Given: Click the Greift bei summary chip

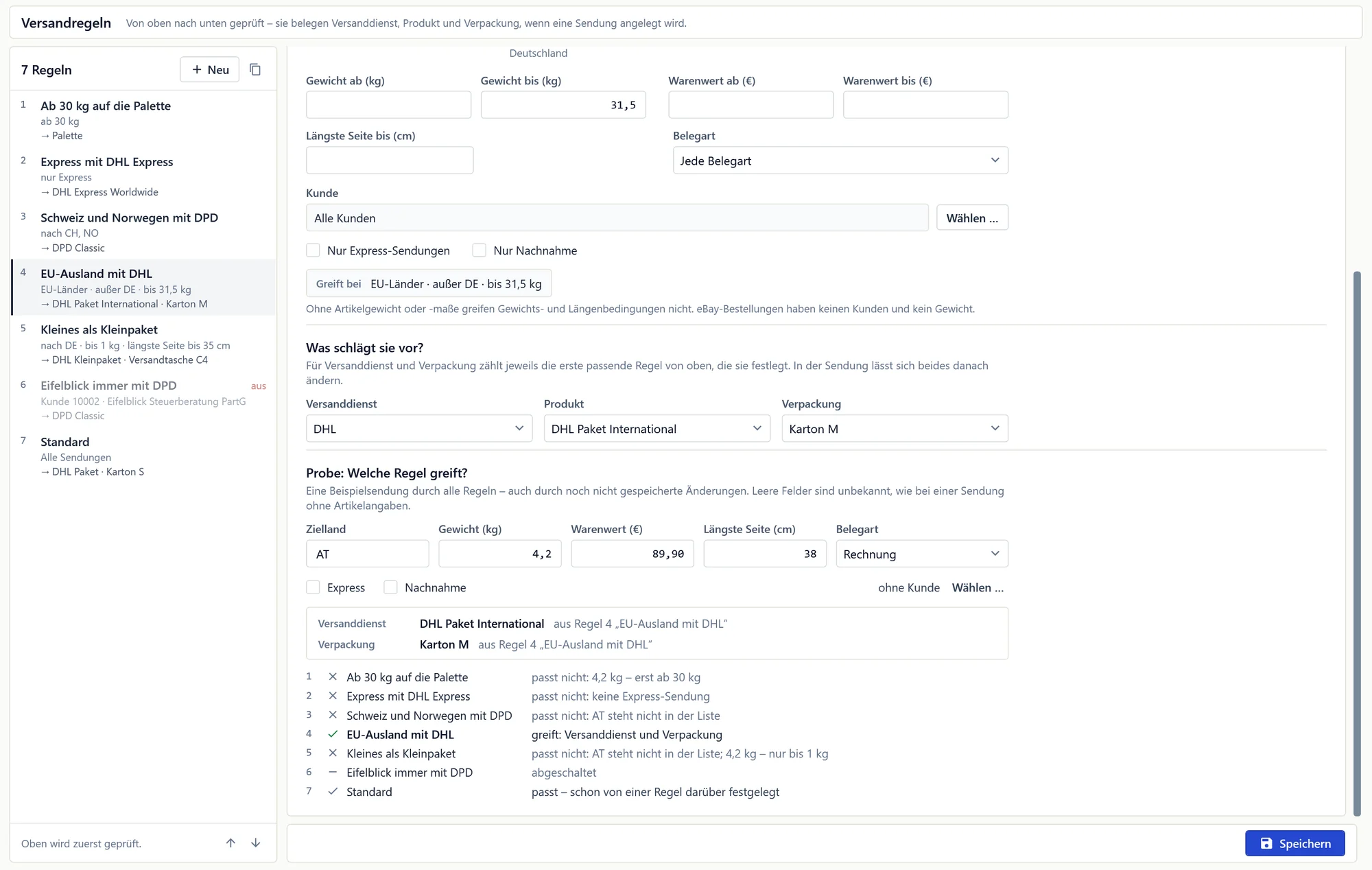Looking at the screenshot, I should 429,283.
